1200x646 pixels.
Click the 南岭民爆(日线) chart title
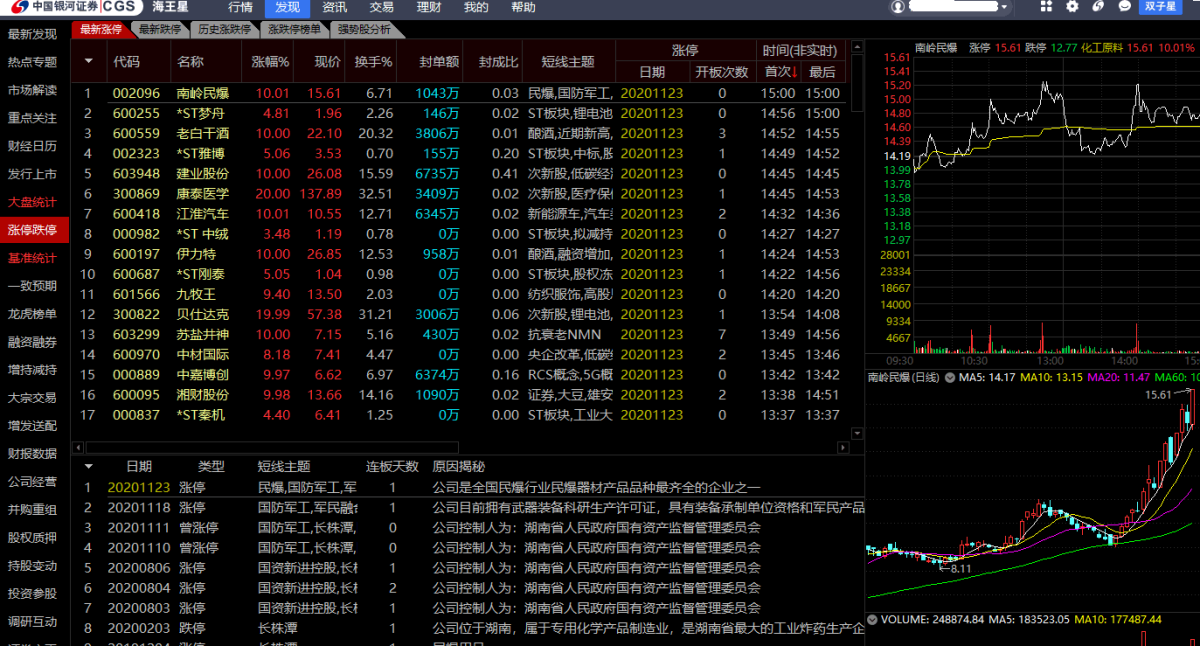click(x=904, y=378)
